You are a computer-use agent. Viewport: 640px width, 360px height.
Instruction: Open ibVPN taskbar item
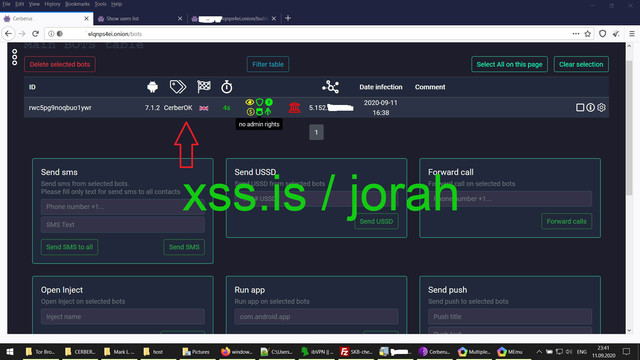pos(317,352)
